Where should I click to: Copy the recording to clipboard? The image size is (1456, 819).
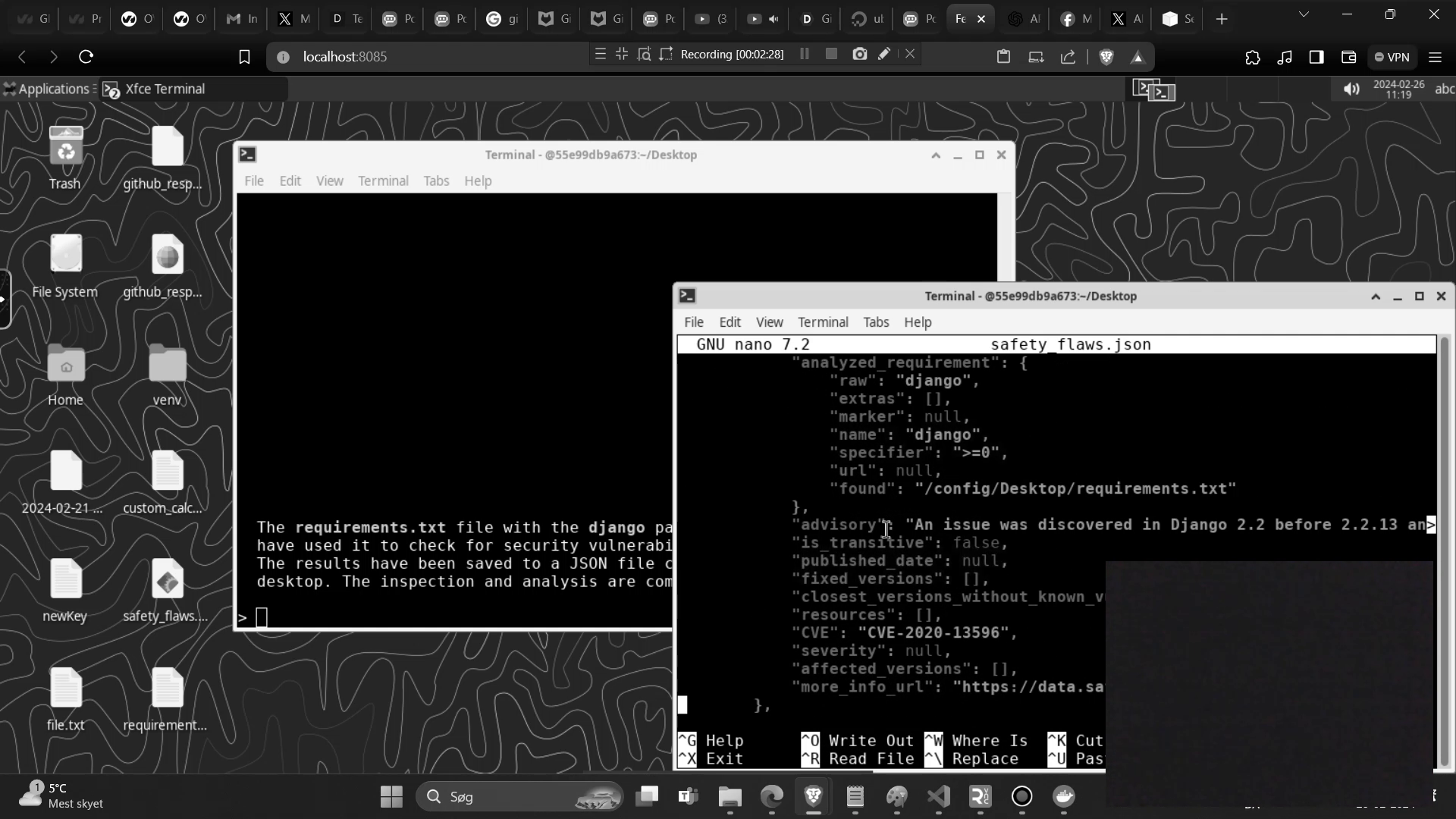[1003, 56]
